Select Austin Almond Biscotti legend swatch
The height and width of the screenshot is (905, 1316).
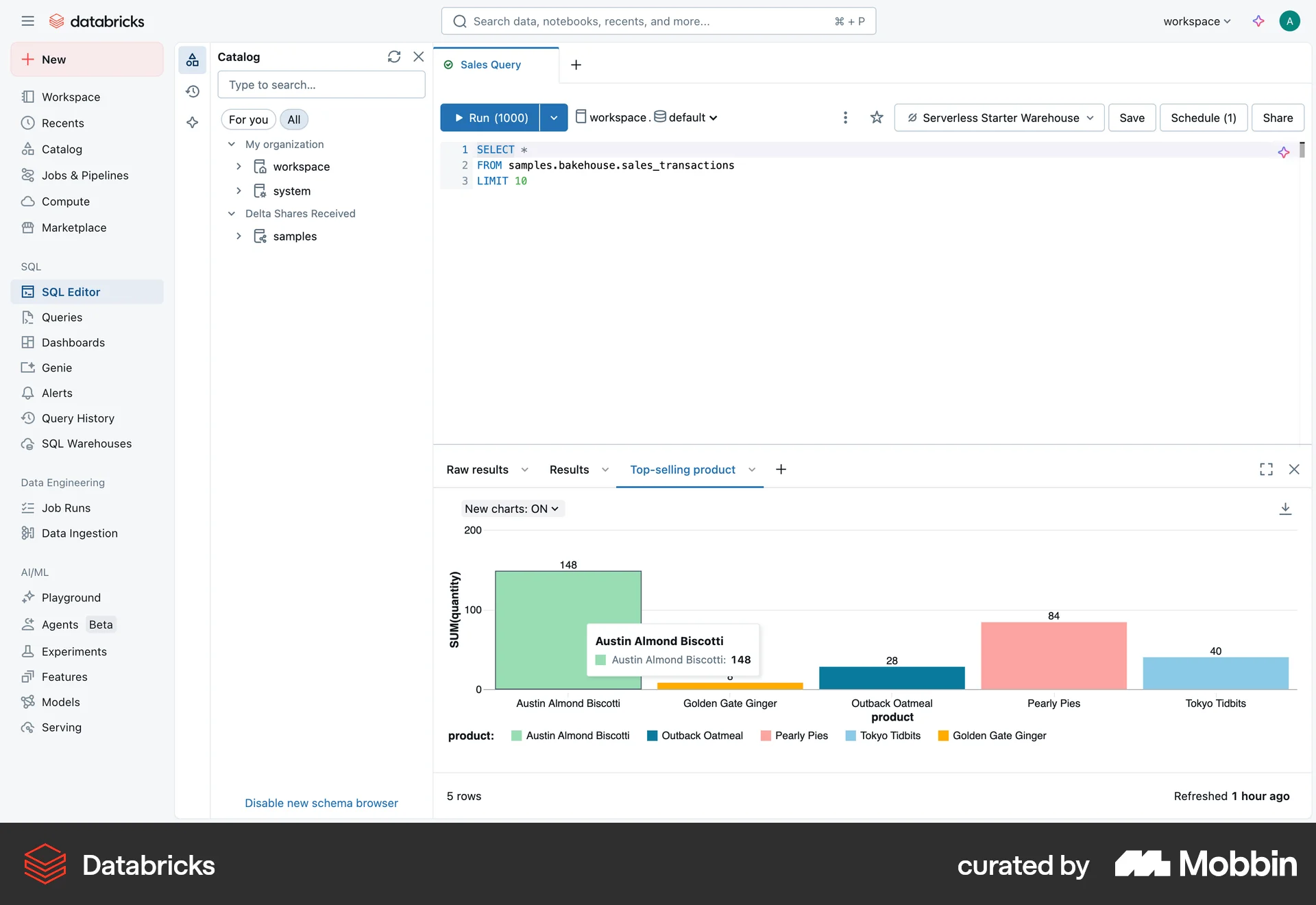pos(515,735)
